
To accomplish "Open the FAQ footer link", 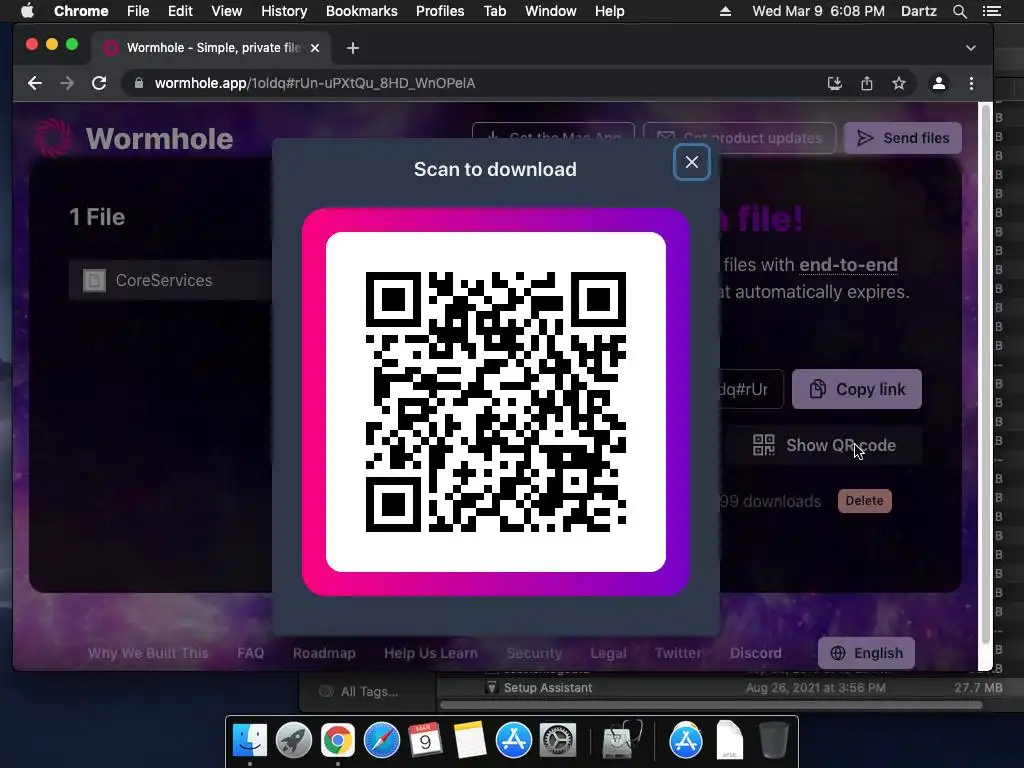I will 251,653.
